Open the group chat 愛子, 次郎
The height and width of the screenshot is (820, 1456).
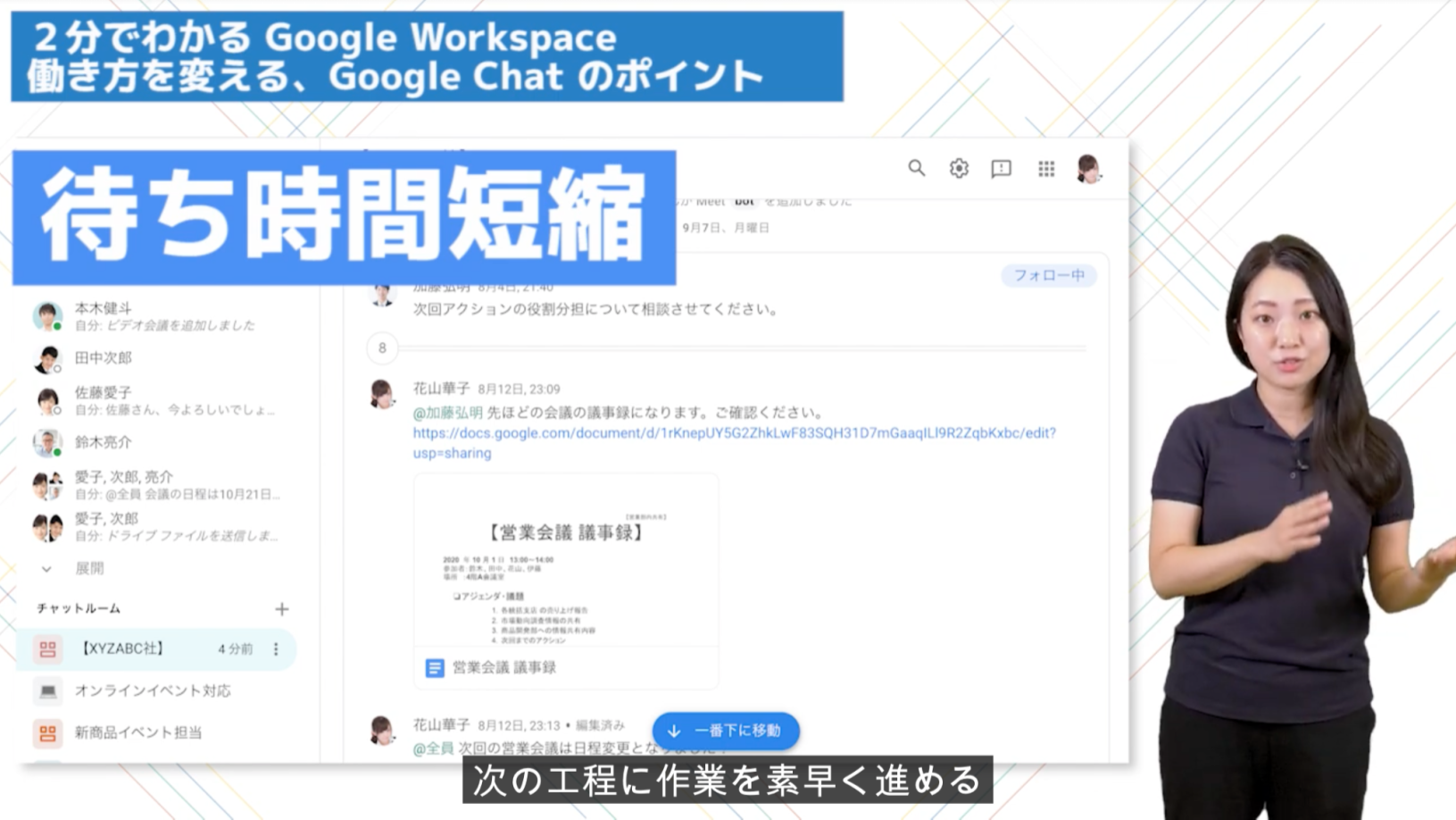click(156, 527)
